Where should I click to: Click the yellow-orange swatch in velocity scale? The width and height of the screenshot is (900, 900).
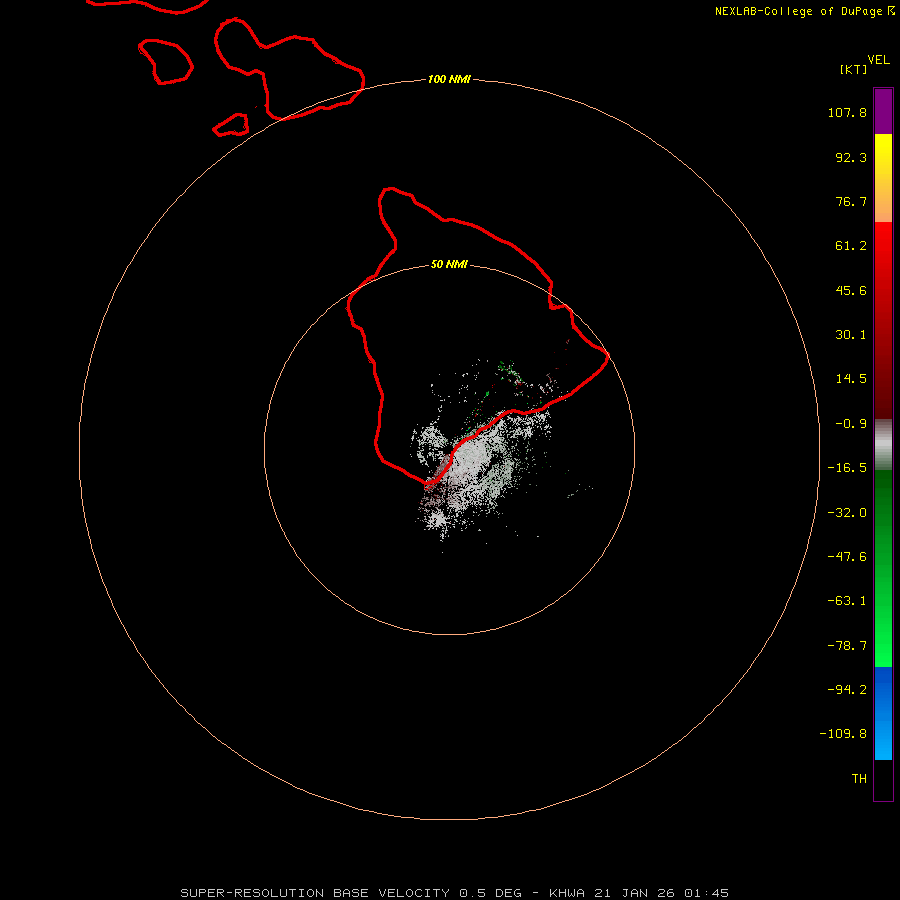[883, 178]
